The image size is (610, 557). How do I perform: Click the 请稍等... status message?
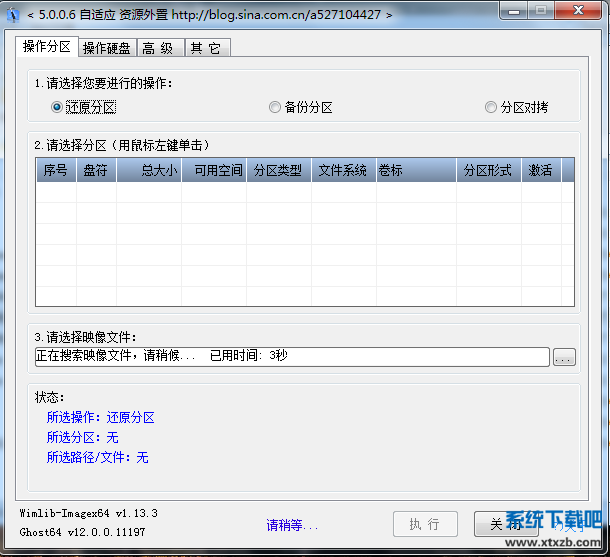coord(292,525)
